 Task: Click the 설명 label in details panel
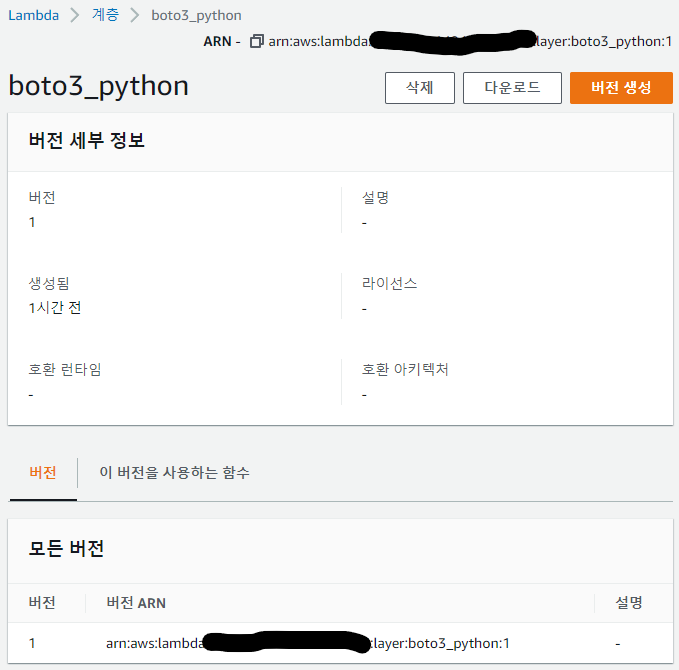pos(375,198)
